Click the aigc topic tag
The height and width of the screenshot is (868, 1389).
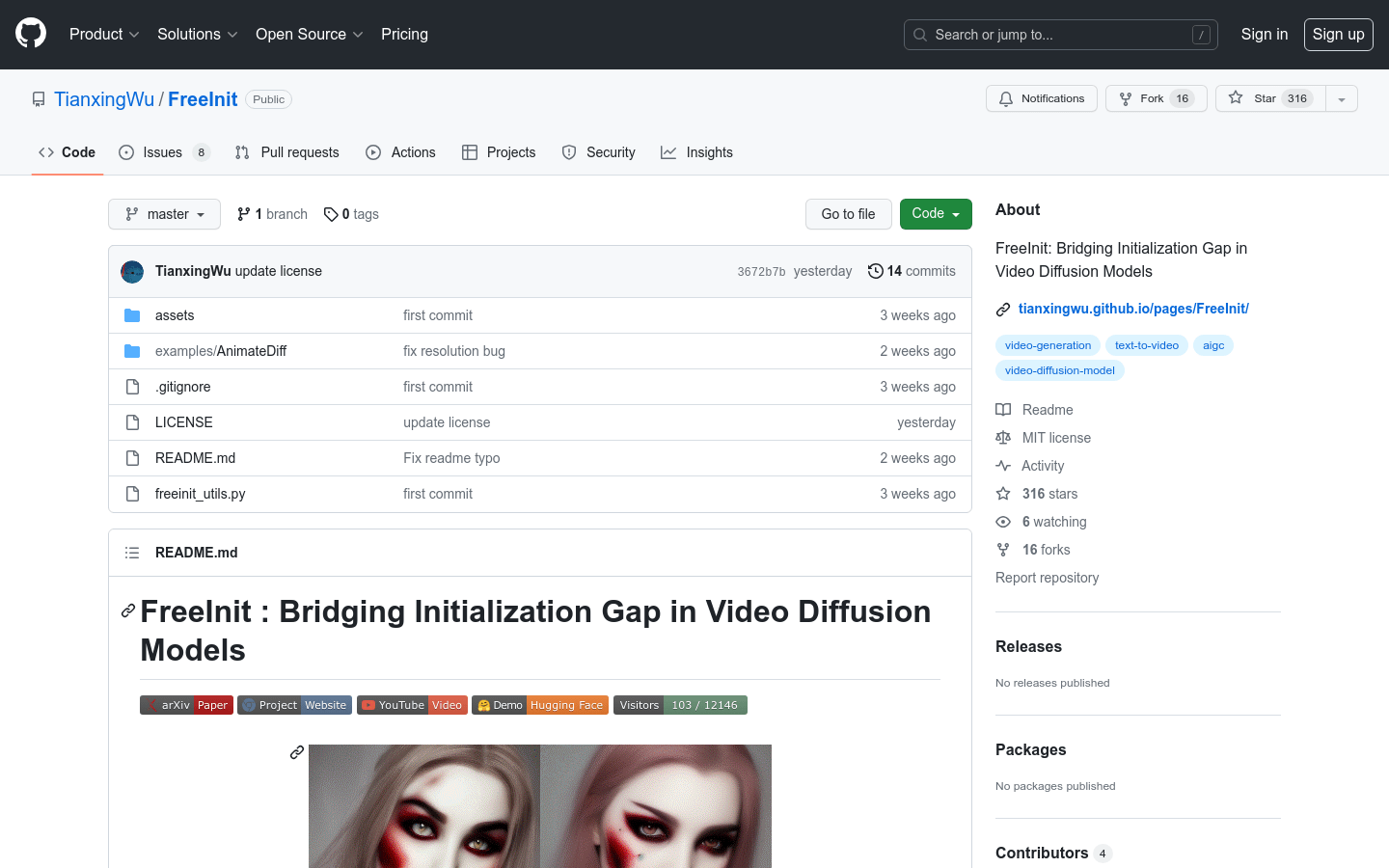tap(1213, 345)
